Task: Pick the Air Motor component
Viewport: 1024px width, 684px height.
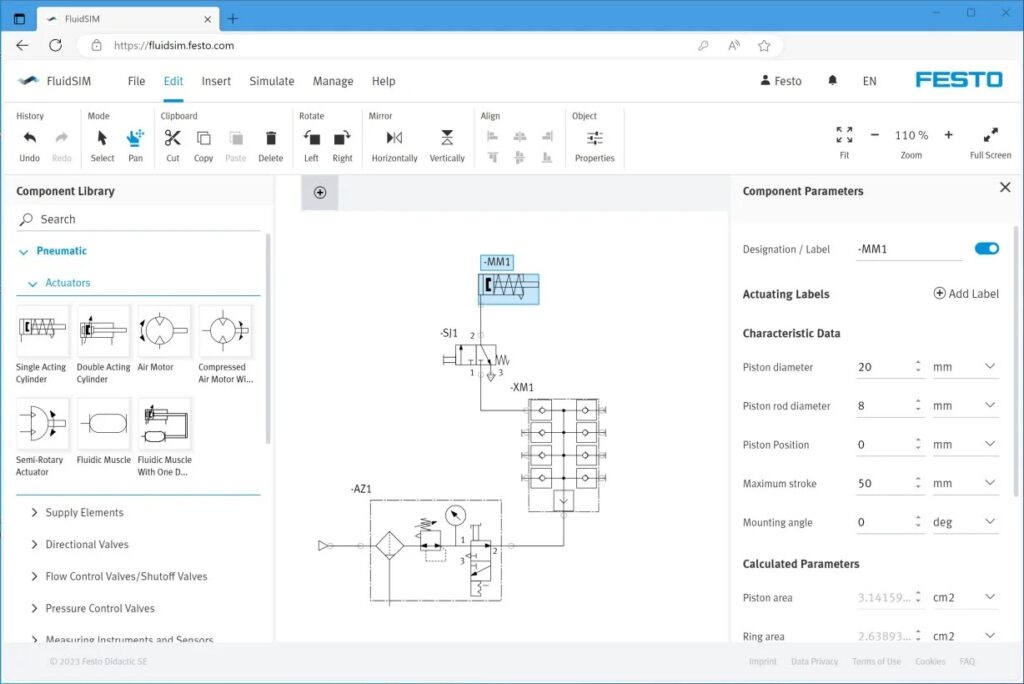Action: click(x=164, y=330)
